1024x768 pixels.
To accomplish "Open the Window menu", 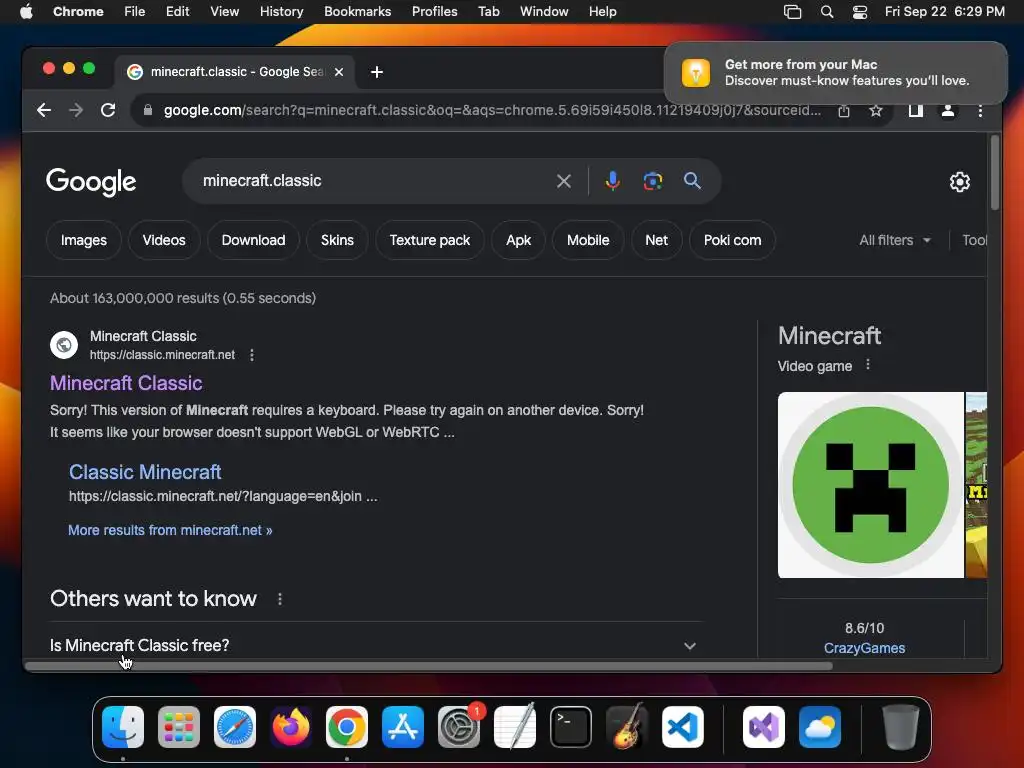I will (544, 12).
